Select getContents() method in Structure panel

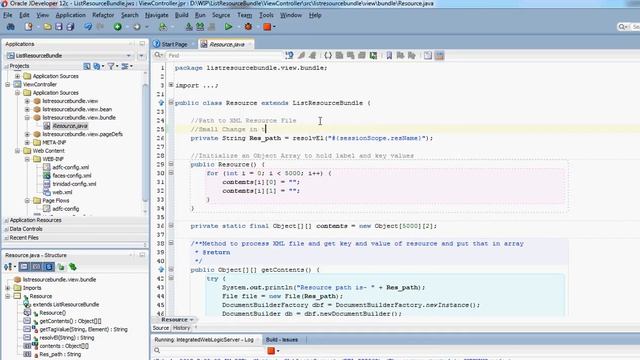click(x=70, y=321)
